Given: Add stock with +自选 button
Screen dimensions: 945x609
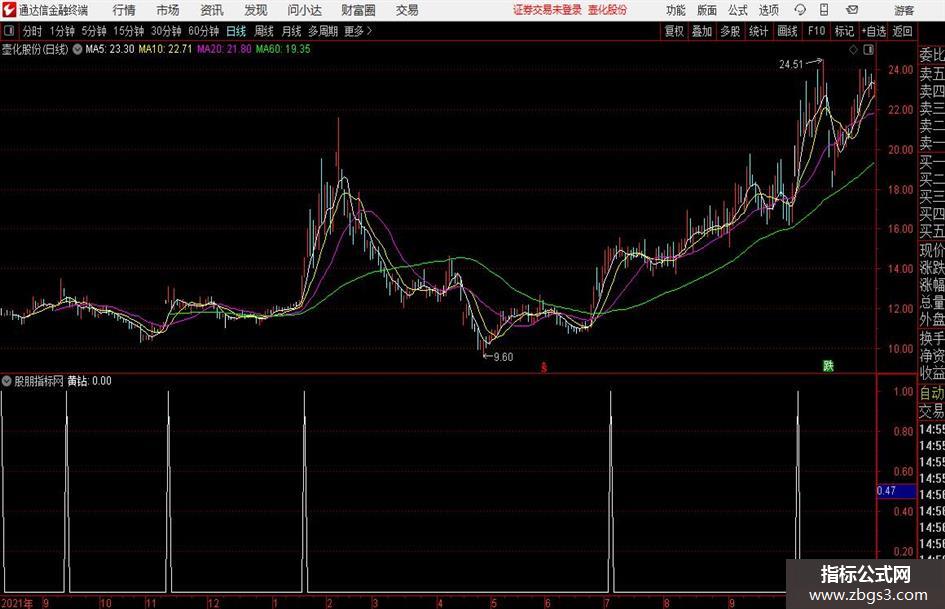Looking at the screenshot, I should pos(874,31).
